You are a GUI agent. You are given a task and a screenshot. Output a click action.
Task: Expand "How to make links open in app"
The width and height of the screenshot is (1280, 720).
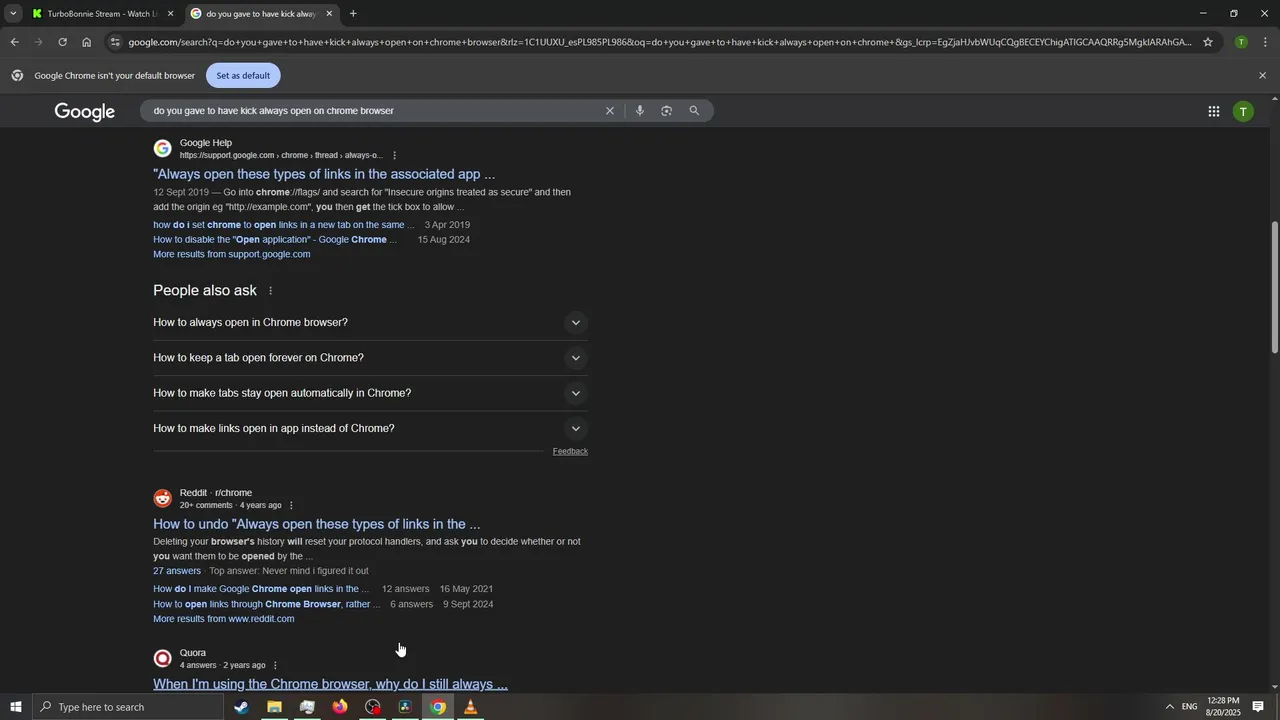click(x=370, y=428)
